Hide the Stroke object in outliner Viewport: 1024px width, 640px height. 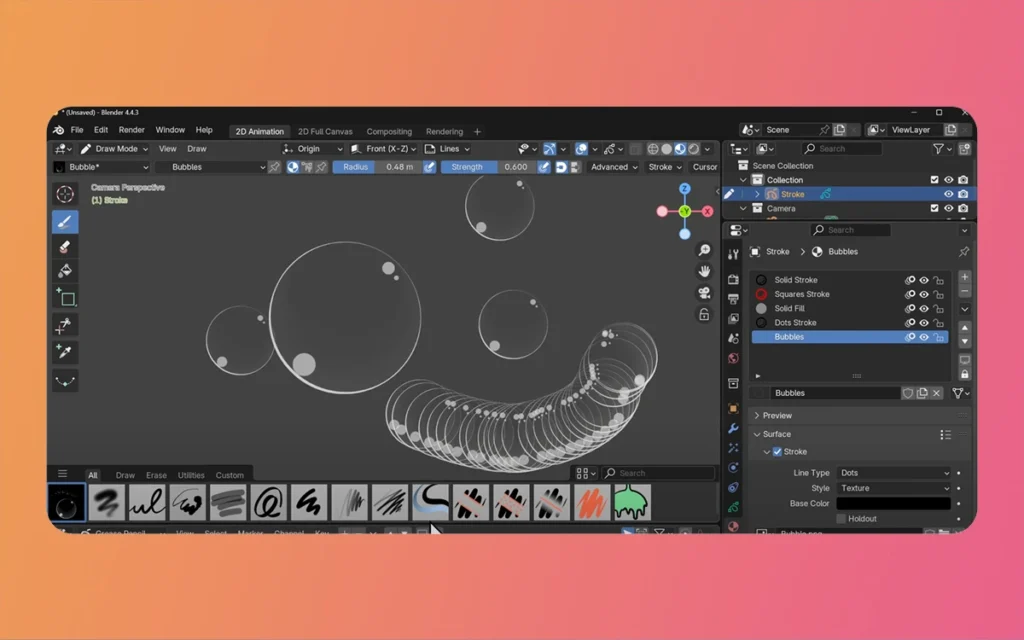(x=948, y=194)
